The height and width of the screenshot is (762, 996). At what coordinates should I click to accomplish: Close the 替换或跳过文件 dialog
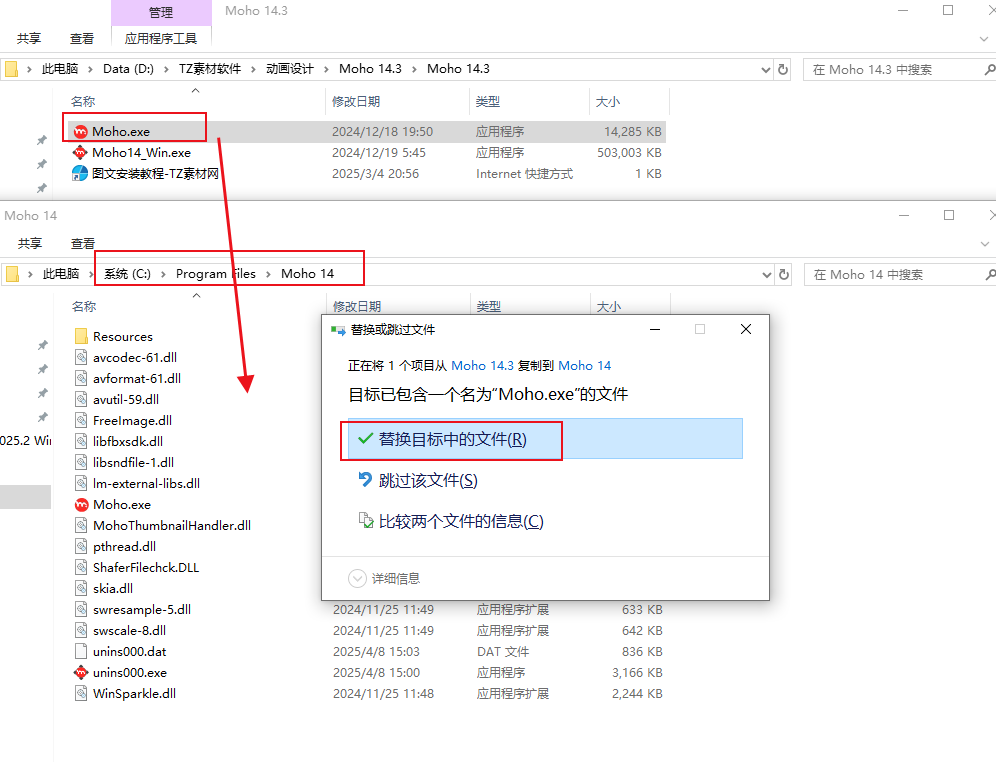click(x=746, y=329)
